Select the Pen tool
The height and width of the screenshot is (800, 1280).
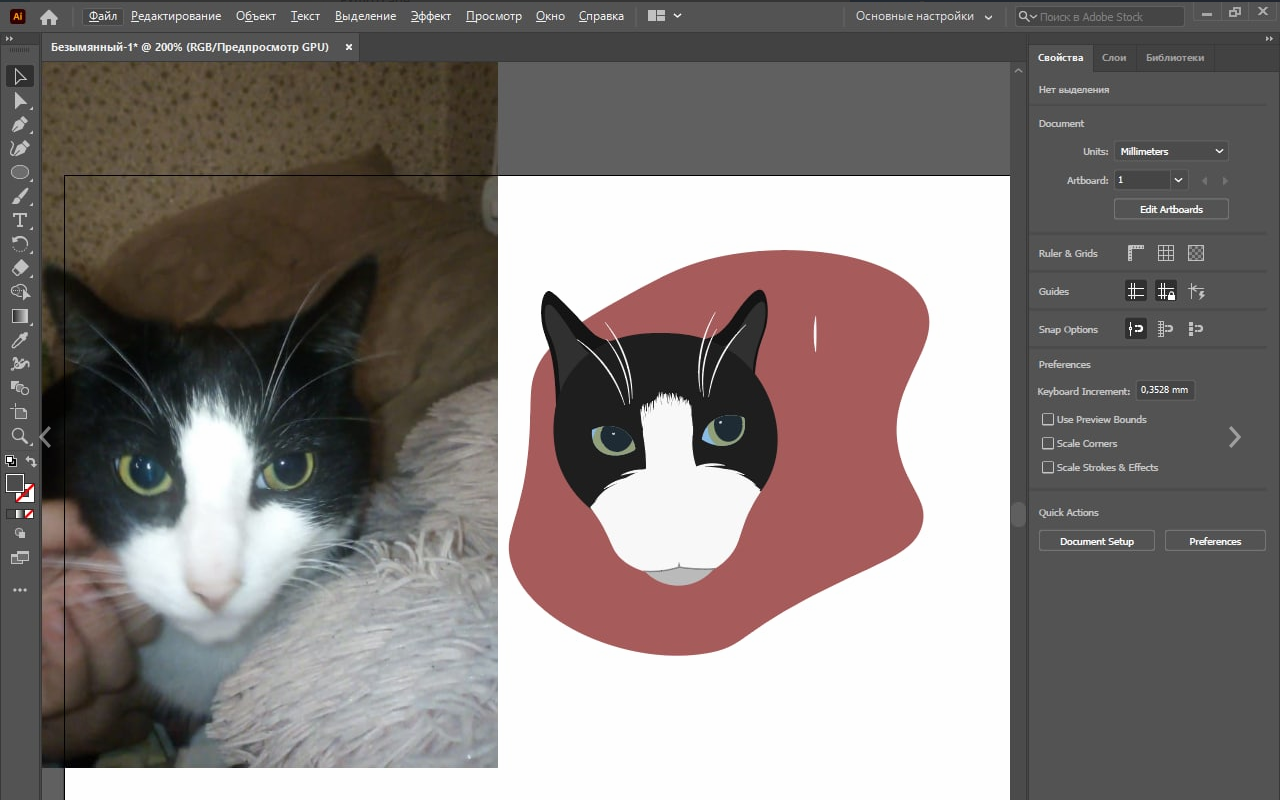click(x=19, y=125)
